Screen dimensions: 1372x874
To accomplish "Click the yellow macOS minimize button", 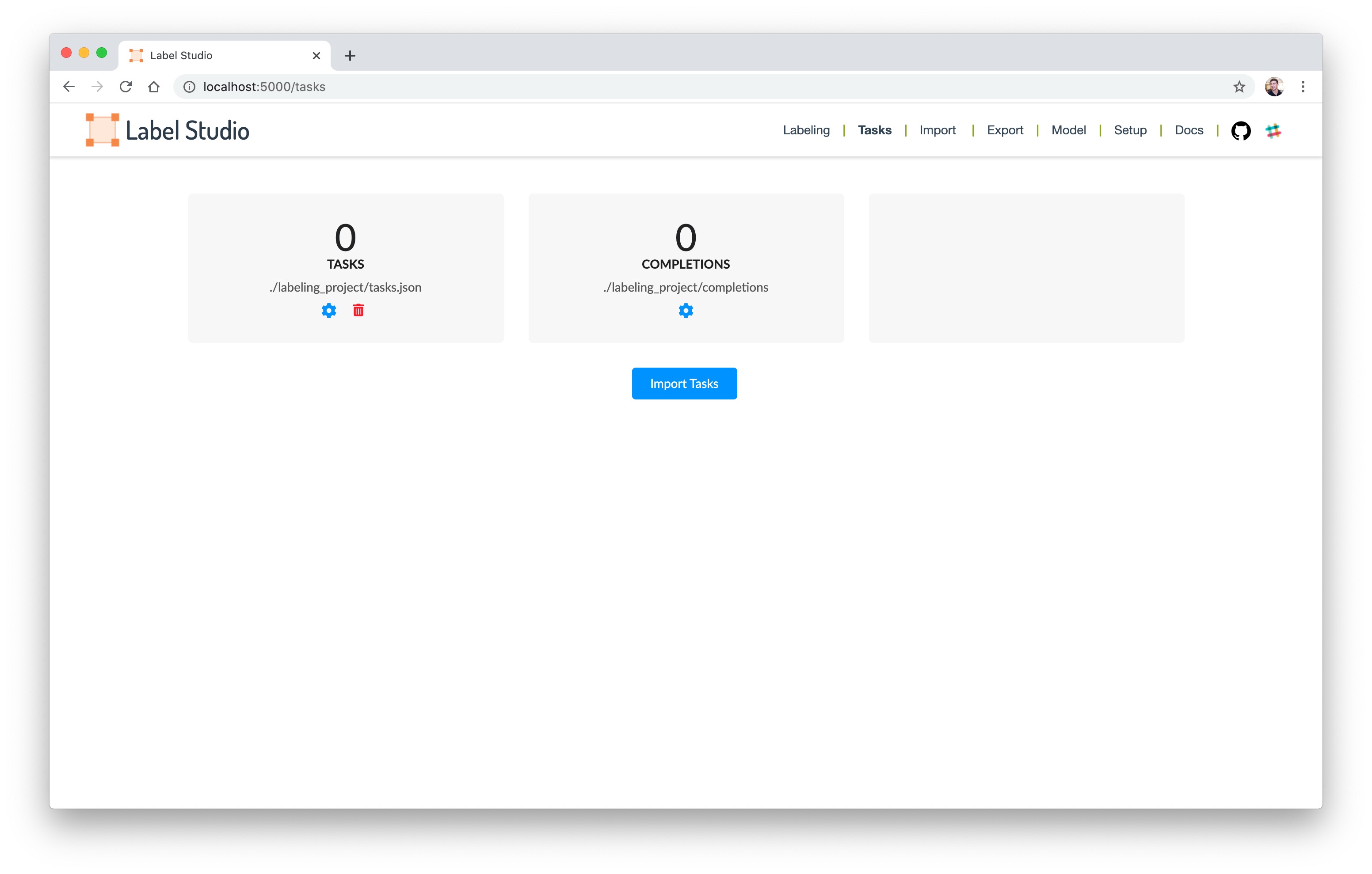I will (84, 53).
